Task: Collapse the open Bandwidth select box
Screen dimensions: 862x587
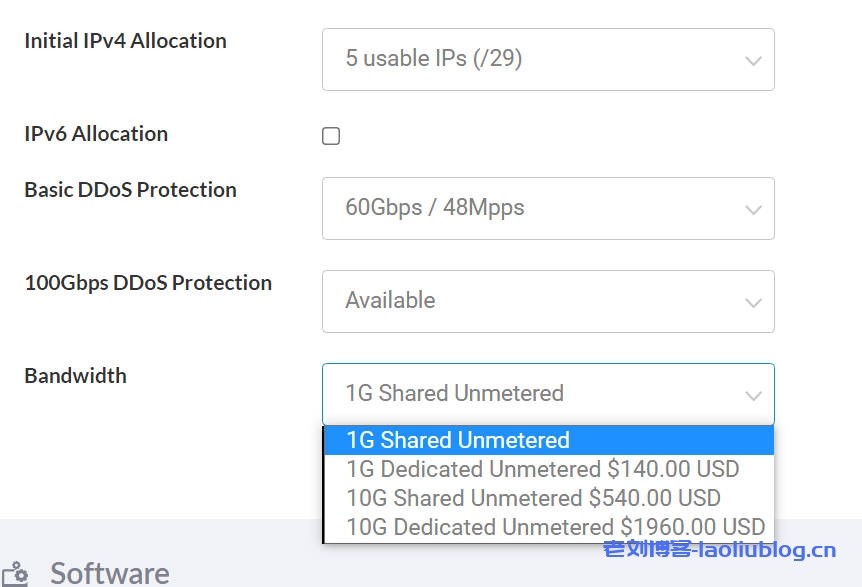Action: pyautogui.click(x=547, y=394)
